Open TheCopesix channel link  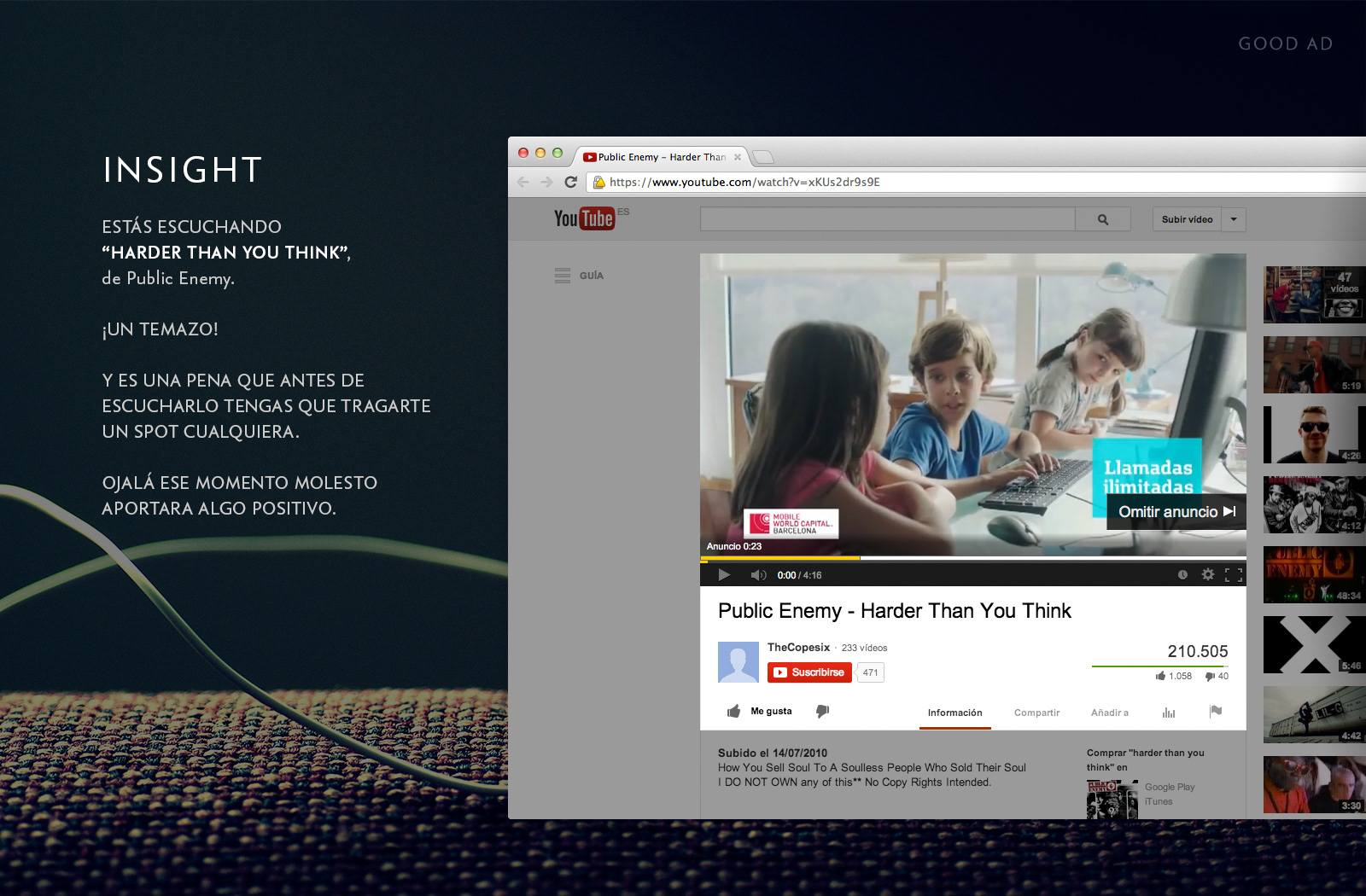click(798, 648)
